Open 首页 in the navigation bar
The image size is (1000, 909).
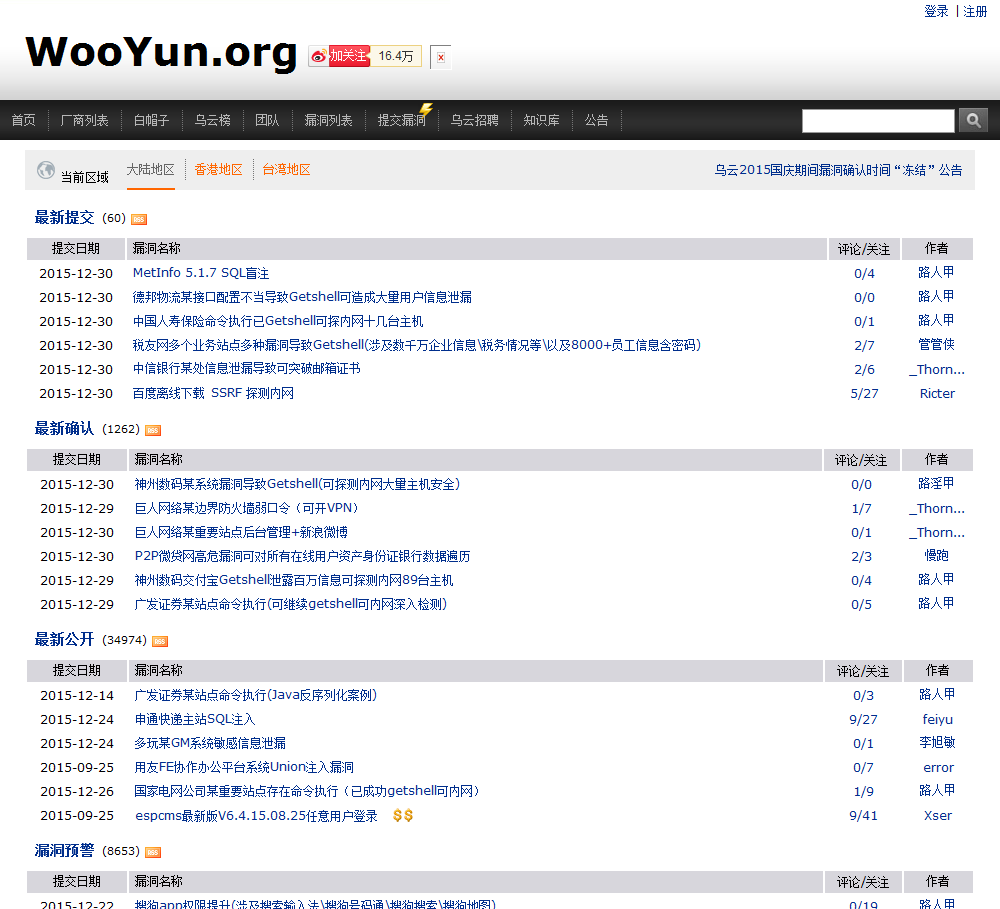tap(24, 120)
